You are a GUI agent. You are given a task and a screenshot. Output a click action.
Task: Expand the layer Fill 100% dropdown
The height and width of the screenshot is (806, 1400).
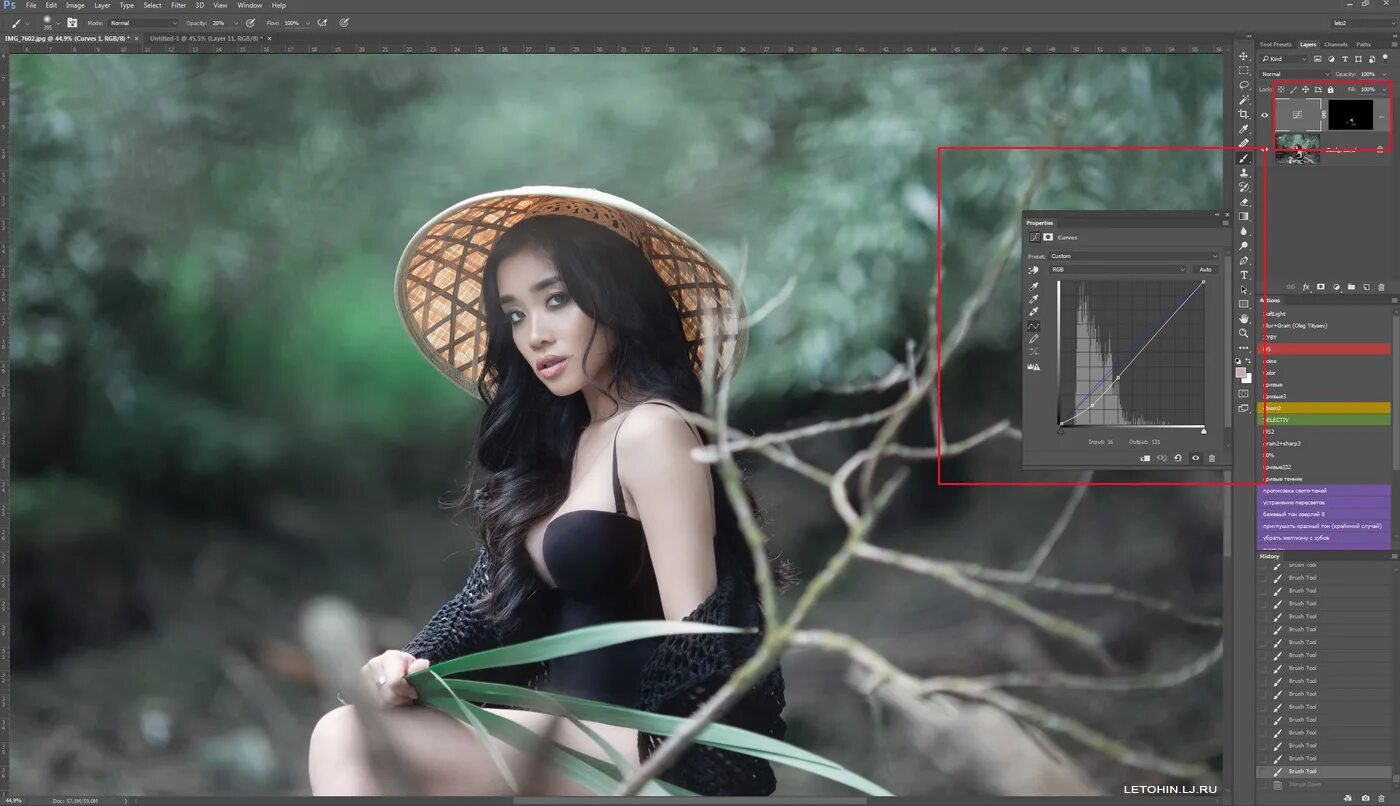click(x=1384, y=89)
